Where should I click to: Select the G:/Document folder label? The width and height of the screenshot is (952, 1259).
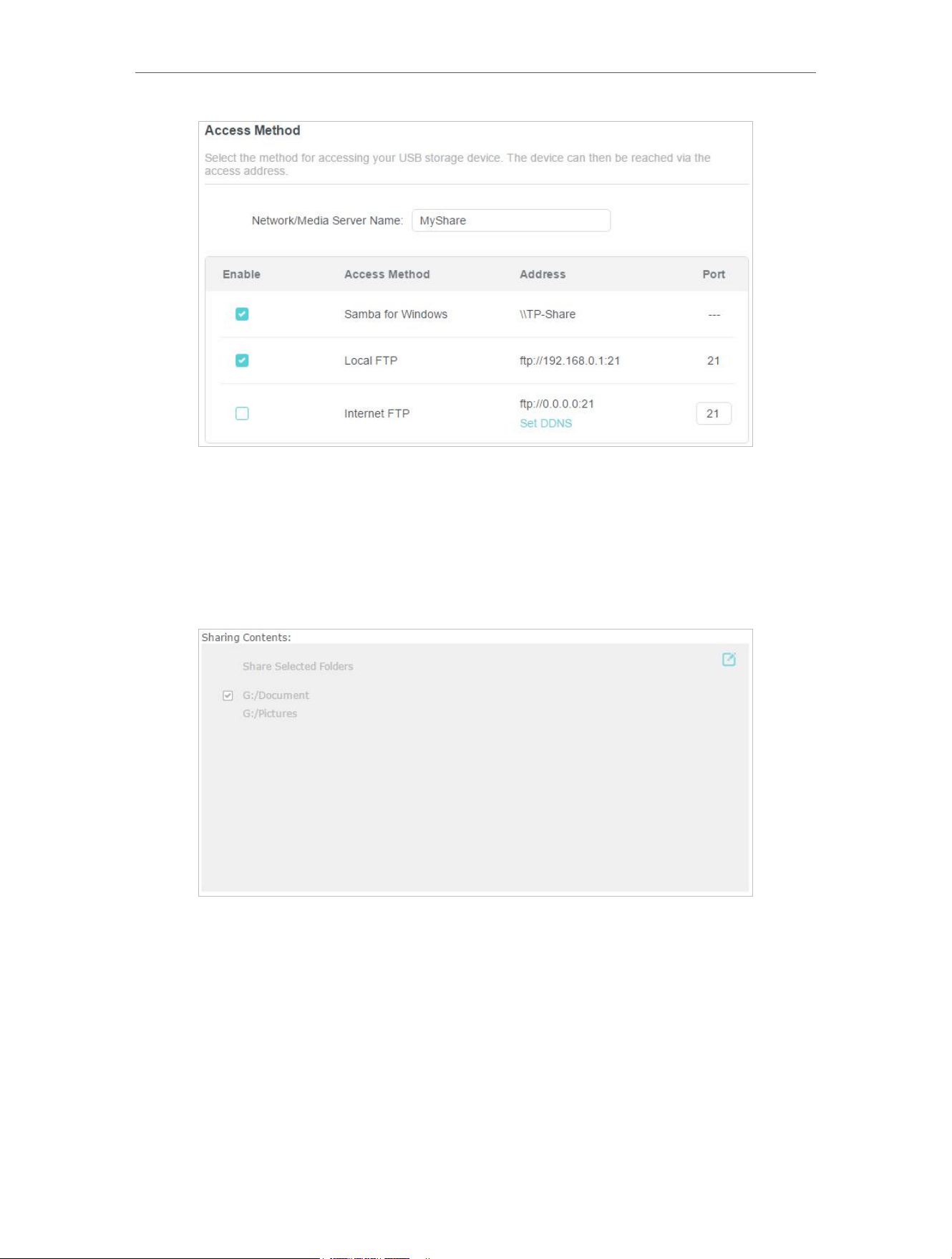click(276, 695)
